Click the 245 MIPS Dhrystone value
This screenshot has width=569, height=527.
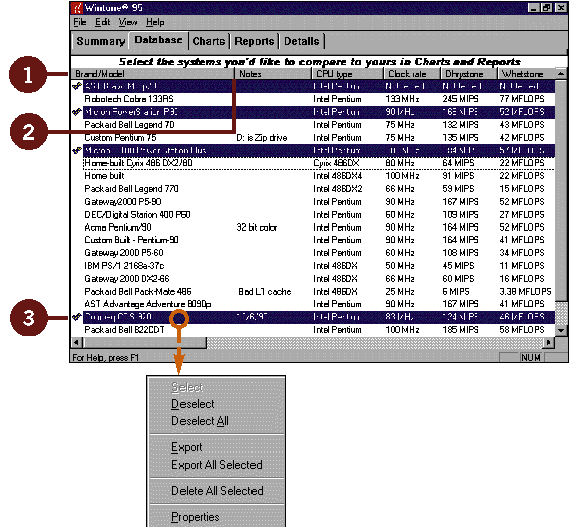[x=460, y=99]
